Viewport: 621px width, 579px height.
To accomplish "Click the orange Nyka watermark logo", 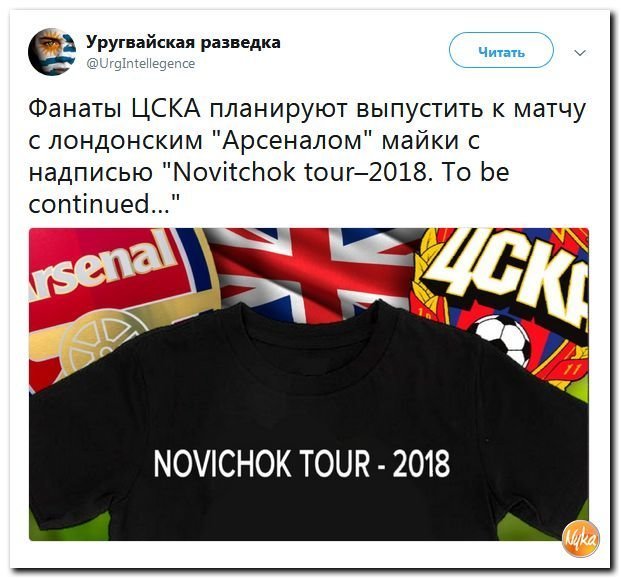I will tap(581, 538).
